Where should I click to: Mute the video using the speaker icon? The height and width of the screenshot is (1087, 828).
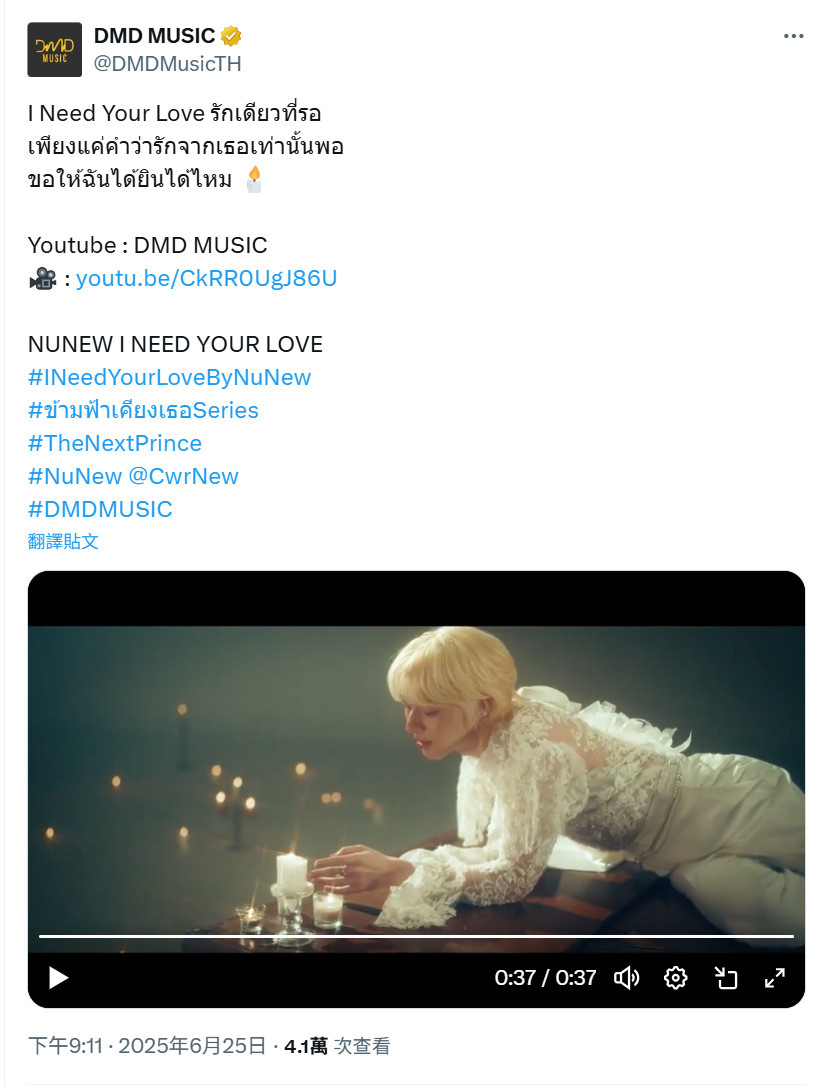[626, 977]
